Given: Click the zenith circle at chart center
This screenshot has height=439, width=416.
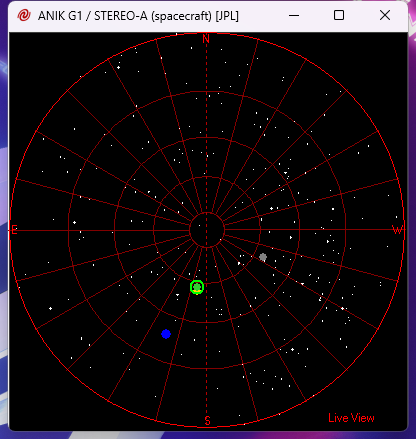Looking at the screenshot, I should (x=207, y=230).
